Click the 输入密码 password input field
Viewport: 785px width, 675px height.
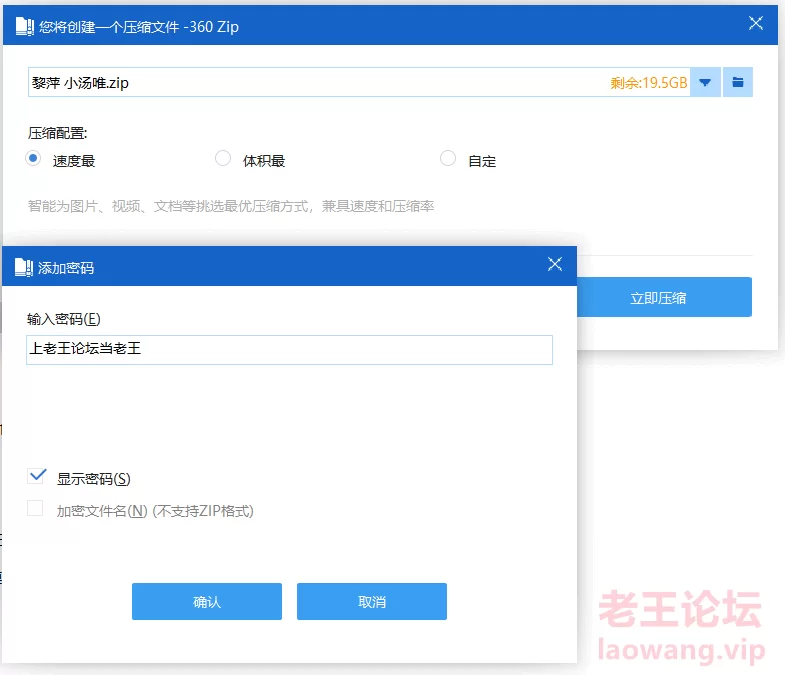click(289, 350)
